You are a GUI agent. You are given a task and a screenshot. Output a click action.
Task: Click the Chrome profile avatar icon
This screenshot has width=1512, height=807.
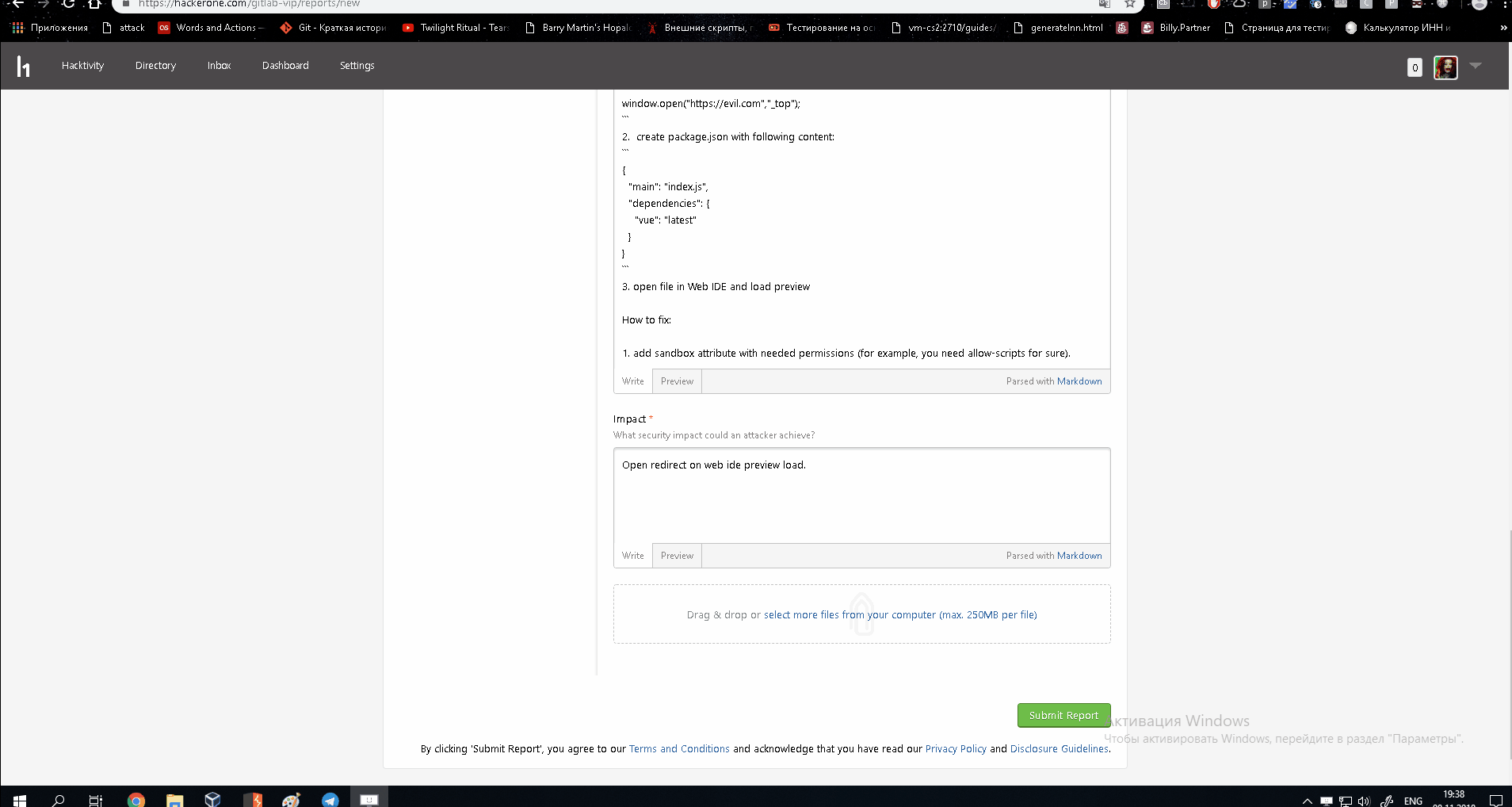(x=1479, y=3)
